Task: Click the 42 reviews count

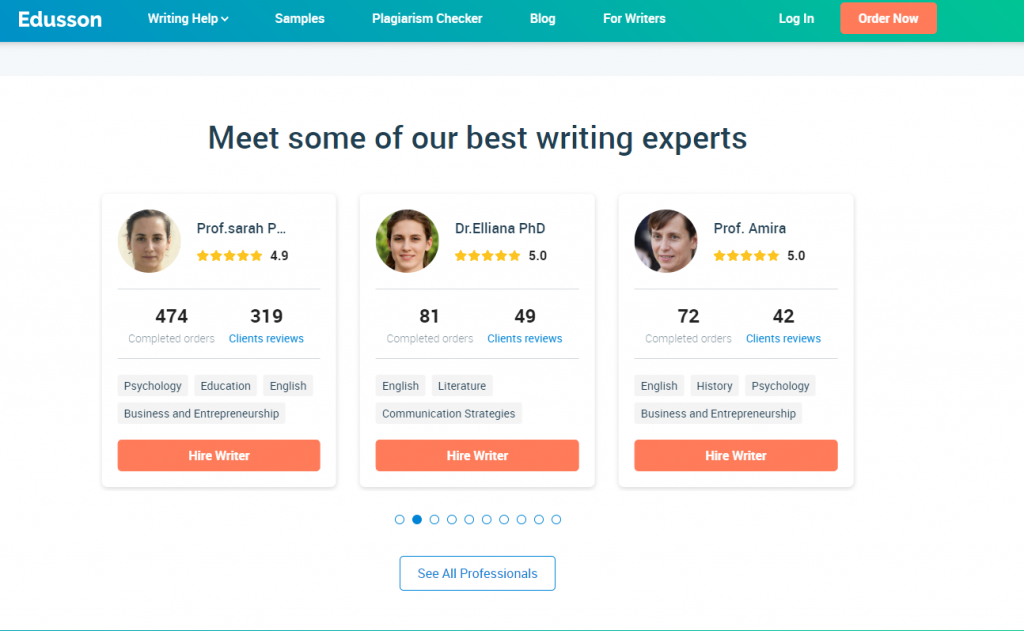Action: pyautogui.click(x=784, y=316)
